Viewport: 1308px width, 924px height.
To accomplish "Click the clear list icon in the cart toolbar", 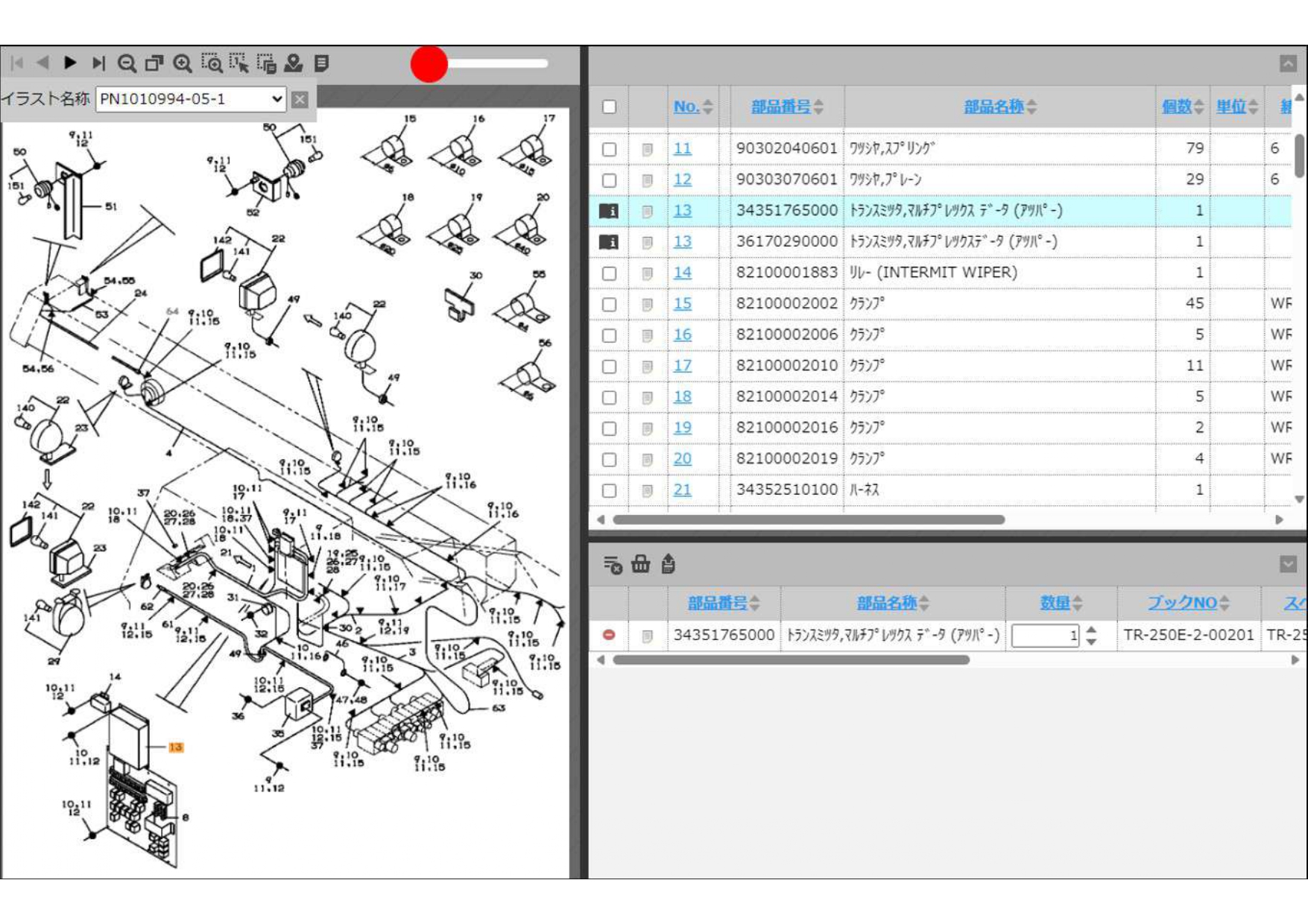I will (612, 565).
